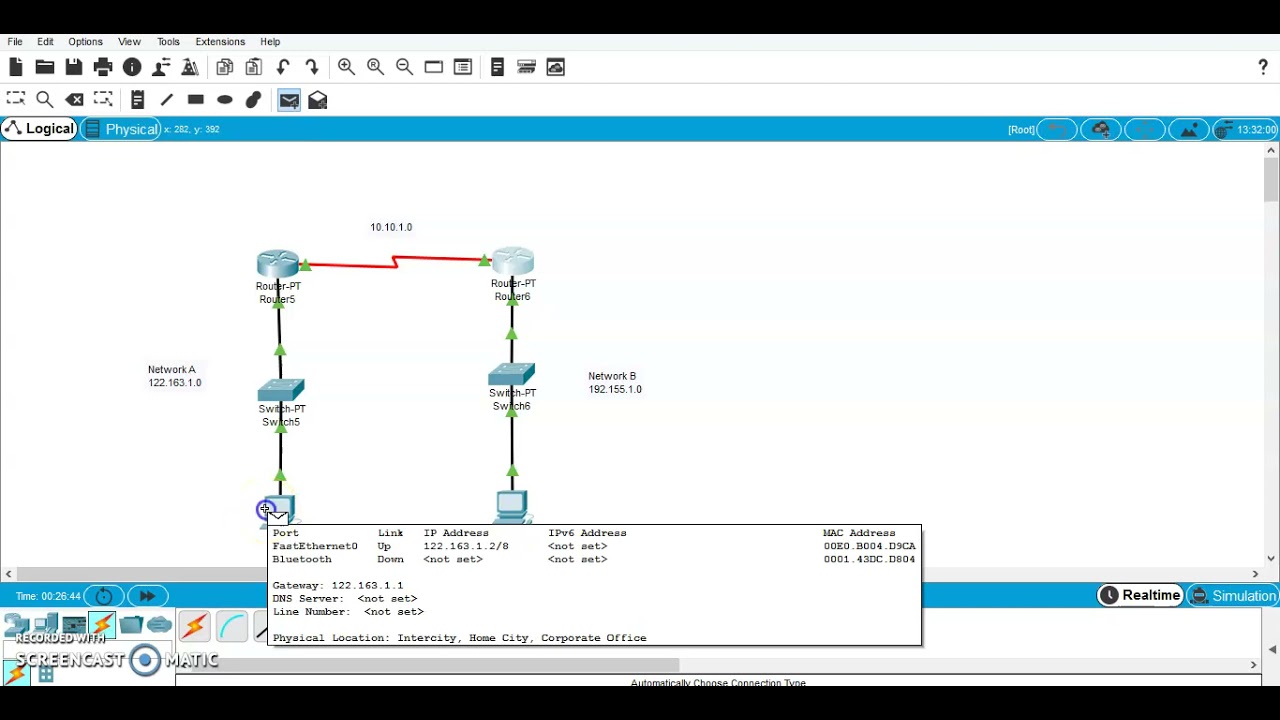Screen dimensions: 1280x720
Task: Choose the Delete tool
Action: (74, 99)
